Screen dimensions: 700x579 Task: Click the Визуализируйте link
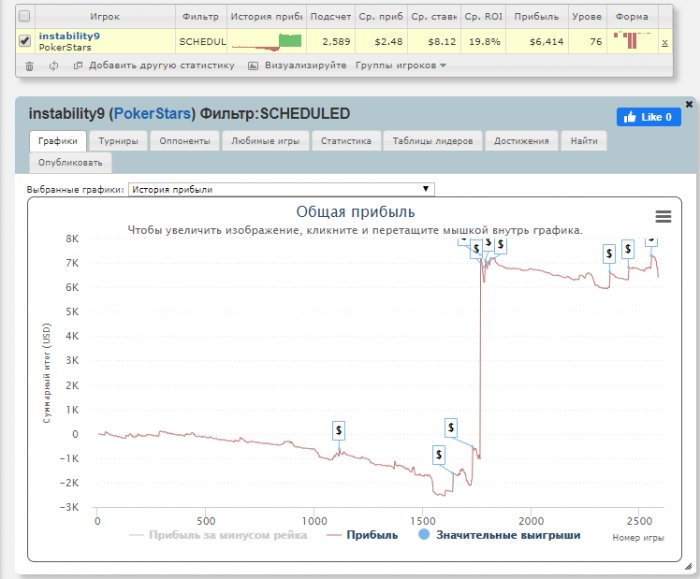306,65
